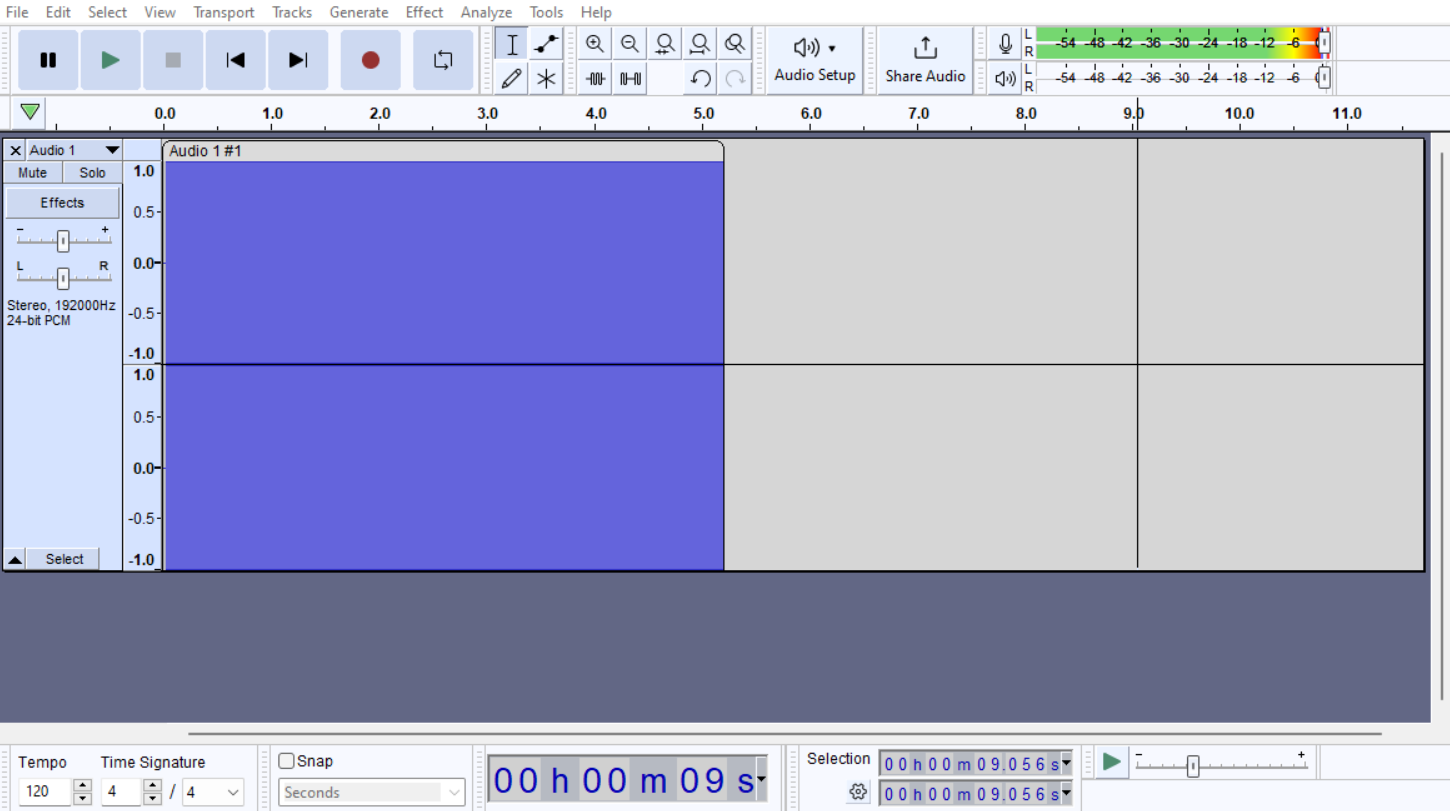Fit selection to width zoom icon

(x=665, y=44)
